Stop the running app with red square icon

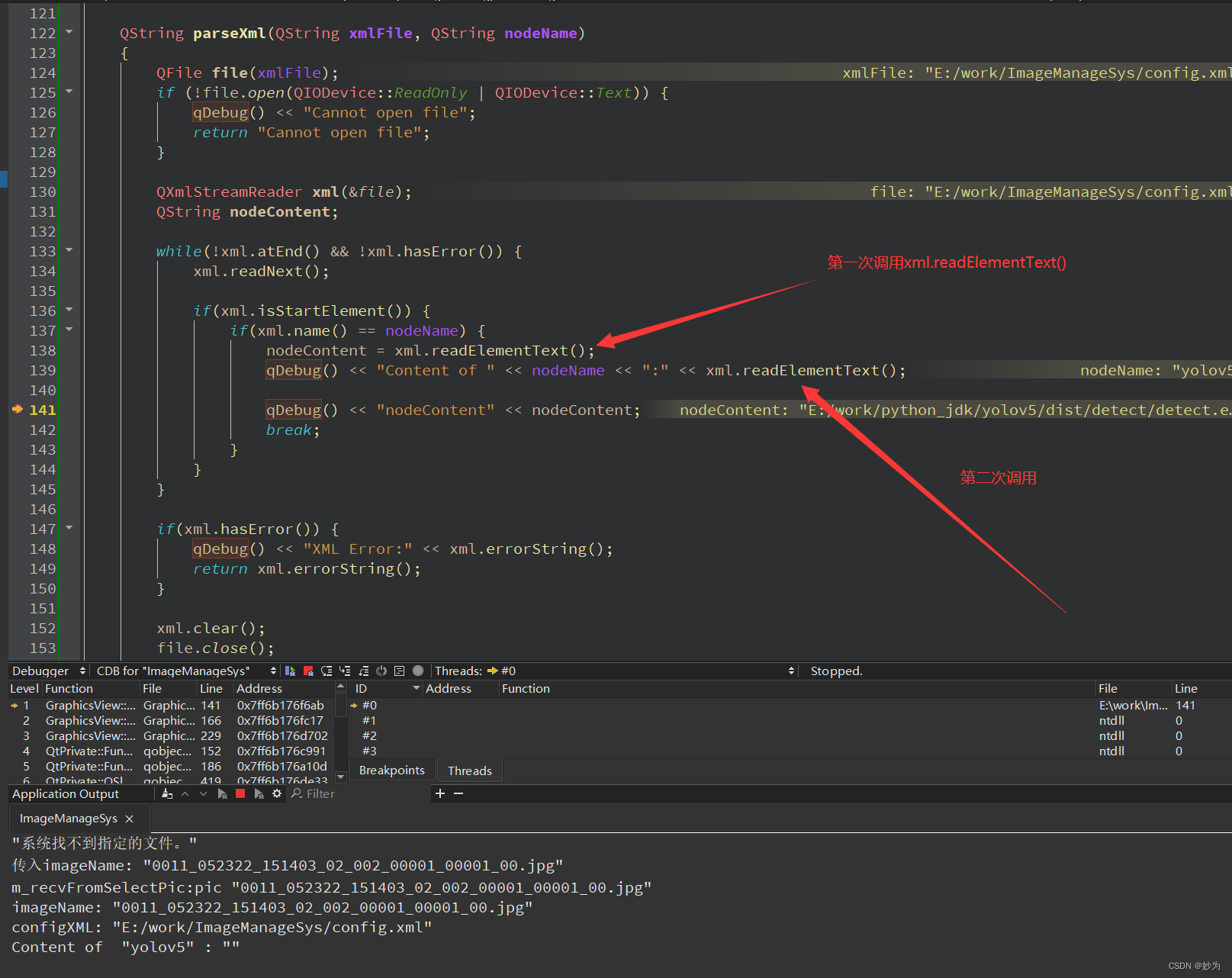coord(240,793)
